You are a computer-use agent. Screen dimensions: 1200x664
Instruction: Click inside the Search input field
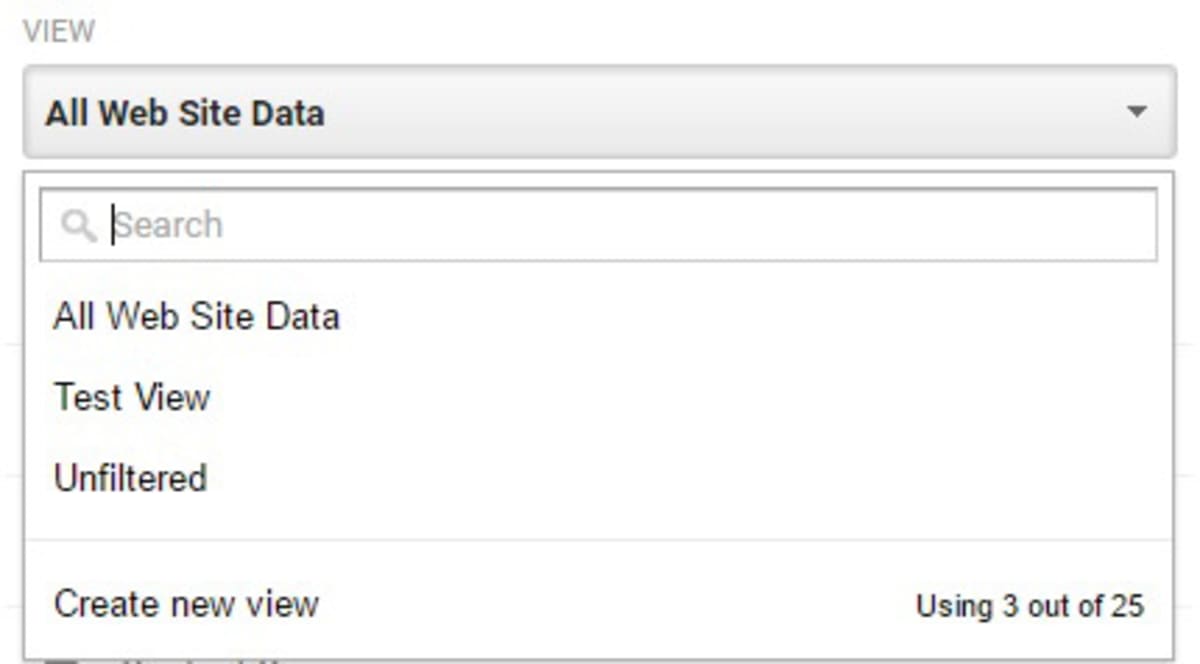coord(400,224)
